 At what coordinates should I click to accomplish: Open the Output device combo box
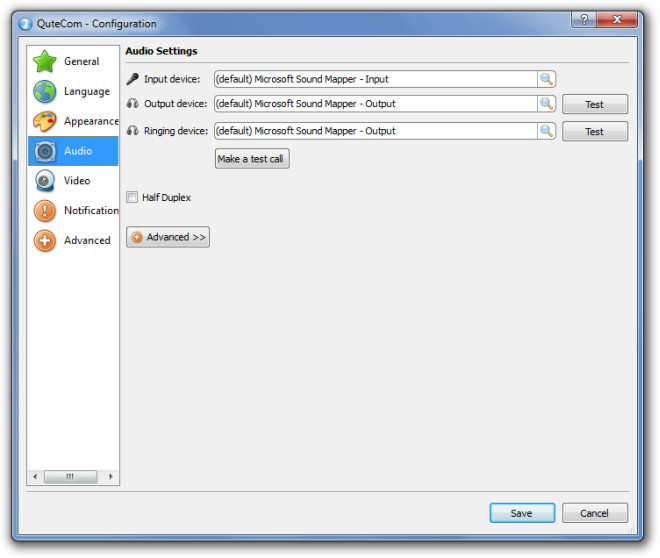tap(385, 104)
